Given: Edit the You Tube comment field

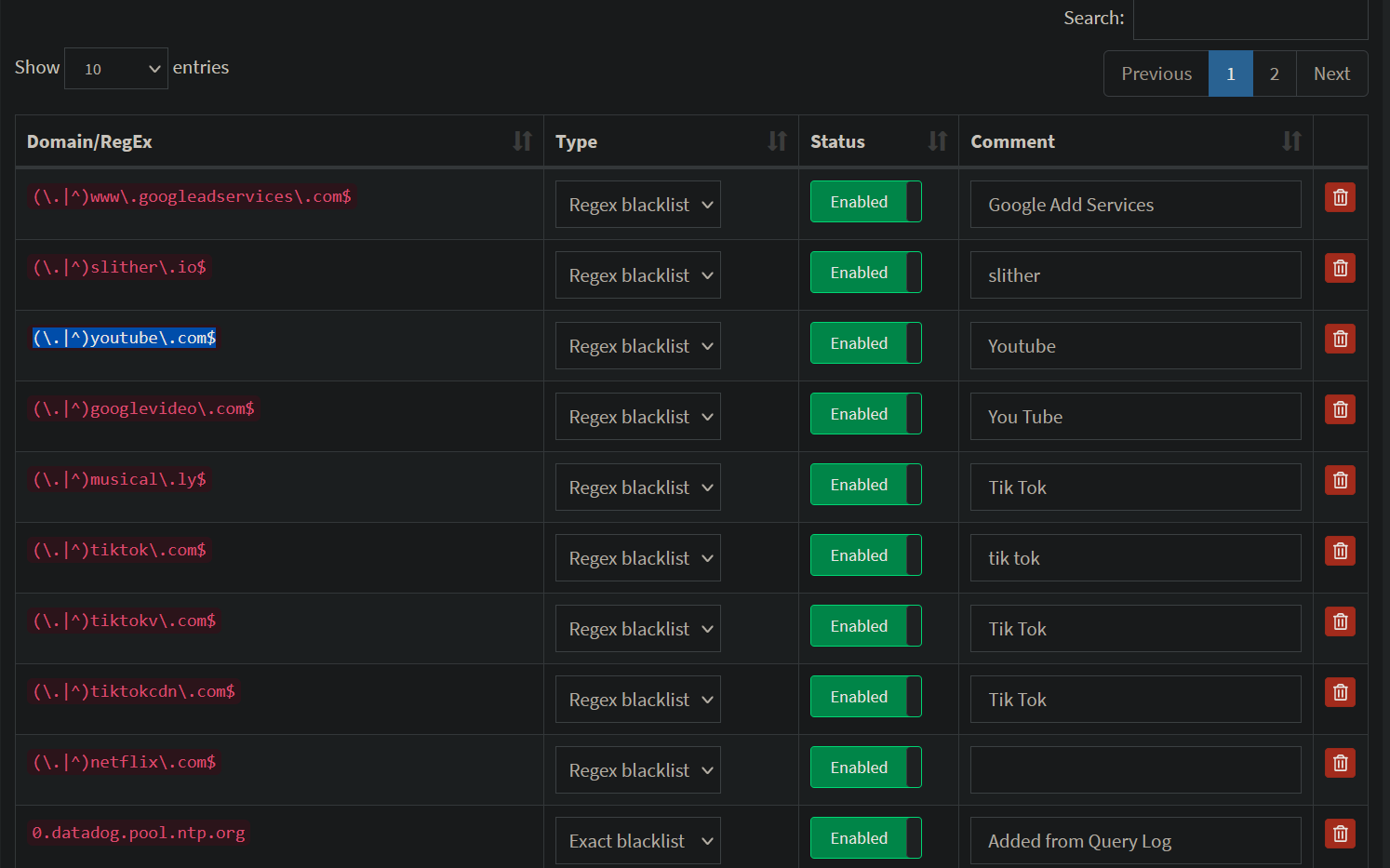Looking at the screenshot, I should pos(1136,417).
